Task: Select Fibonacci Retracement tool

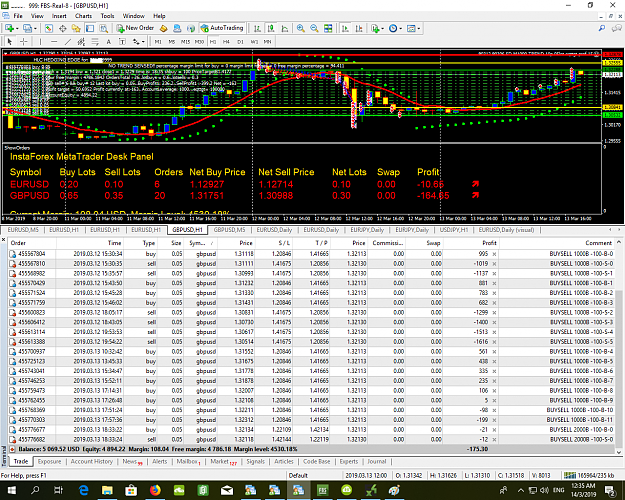Action: (95, 41)
